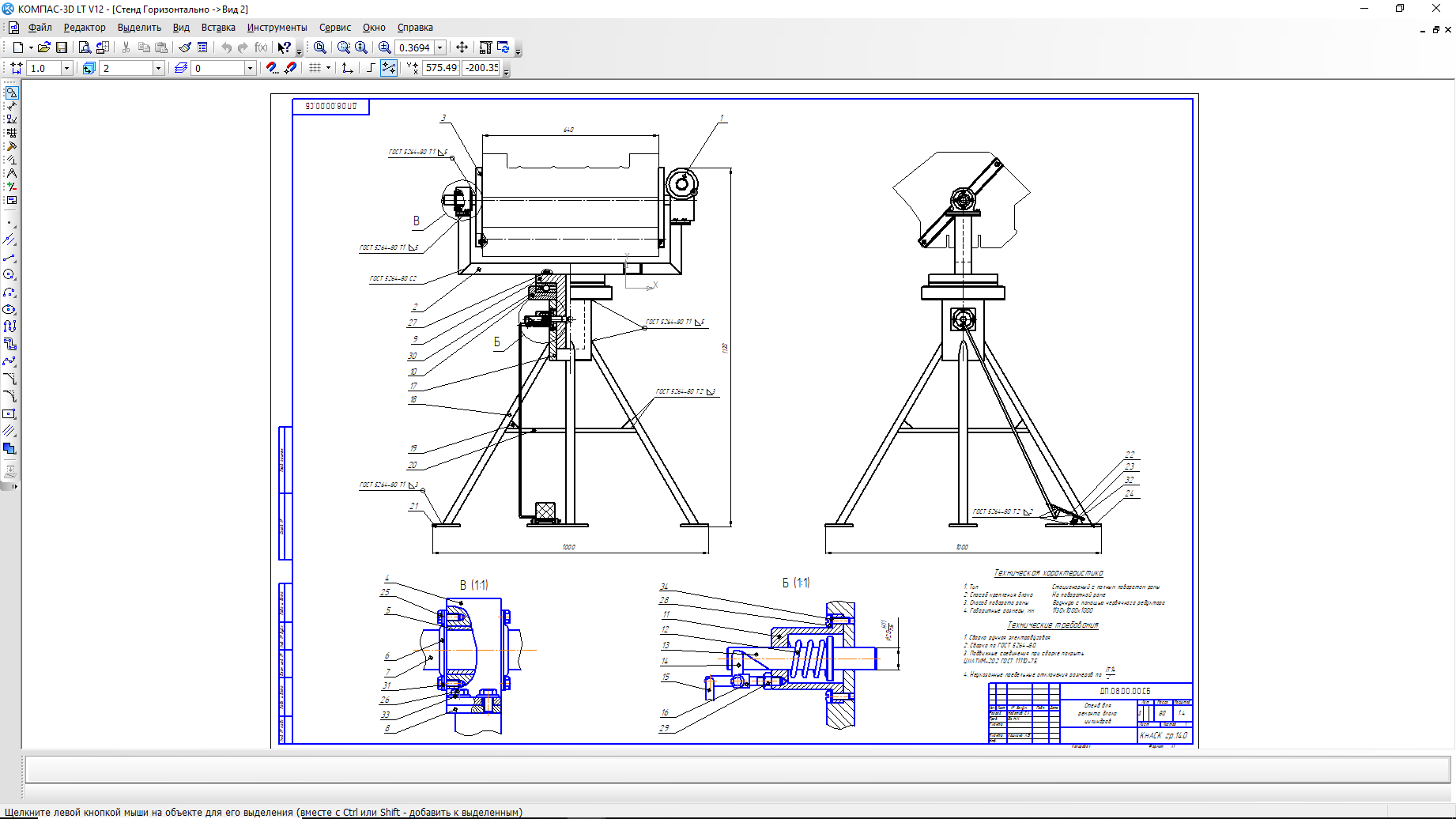The width and height of the screenshot is (1456, 819).
Task: Expand the layer number 0 dropdown
Action: point(250,68)
